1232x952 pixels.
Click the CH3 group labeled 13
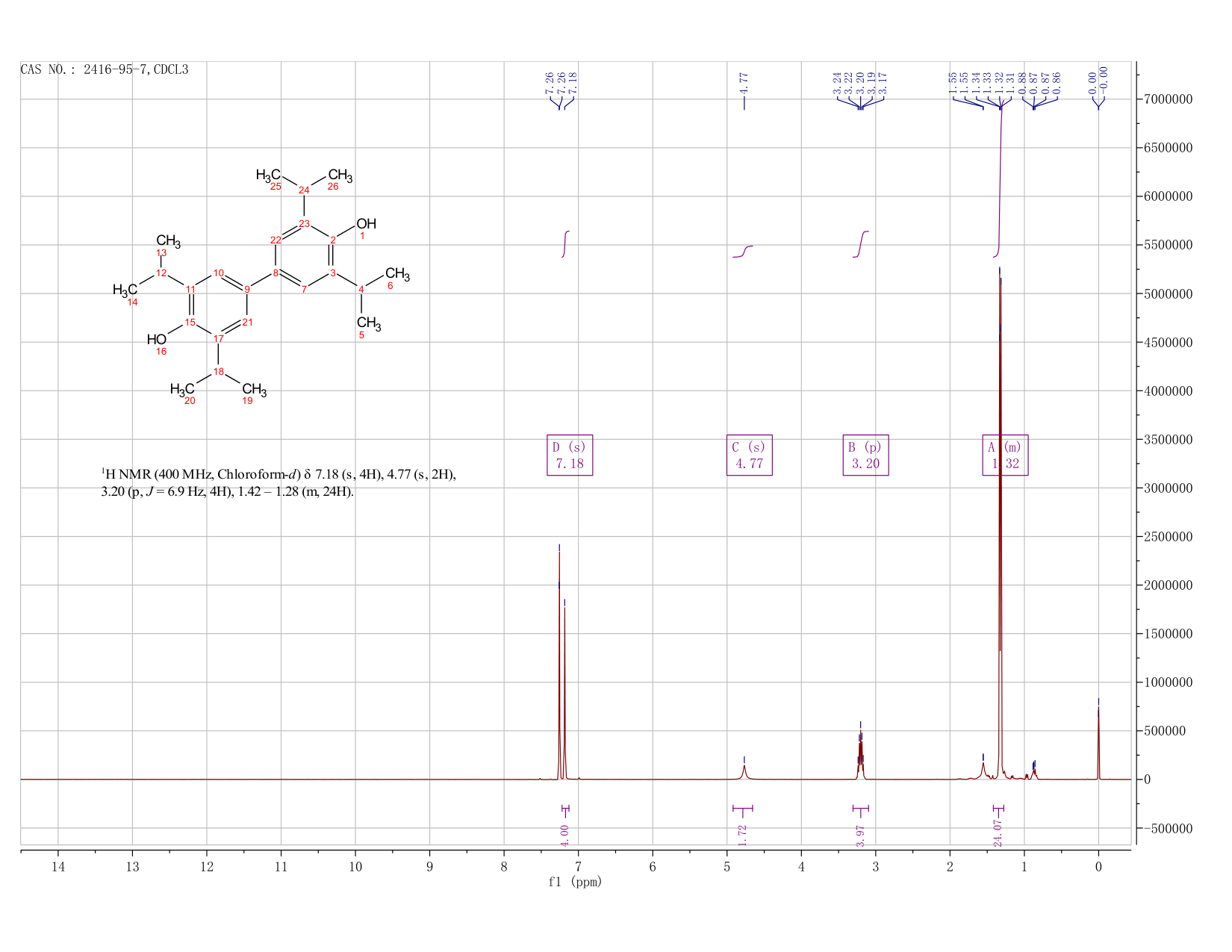pyautogui.click(x=168, y=240)
